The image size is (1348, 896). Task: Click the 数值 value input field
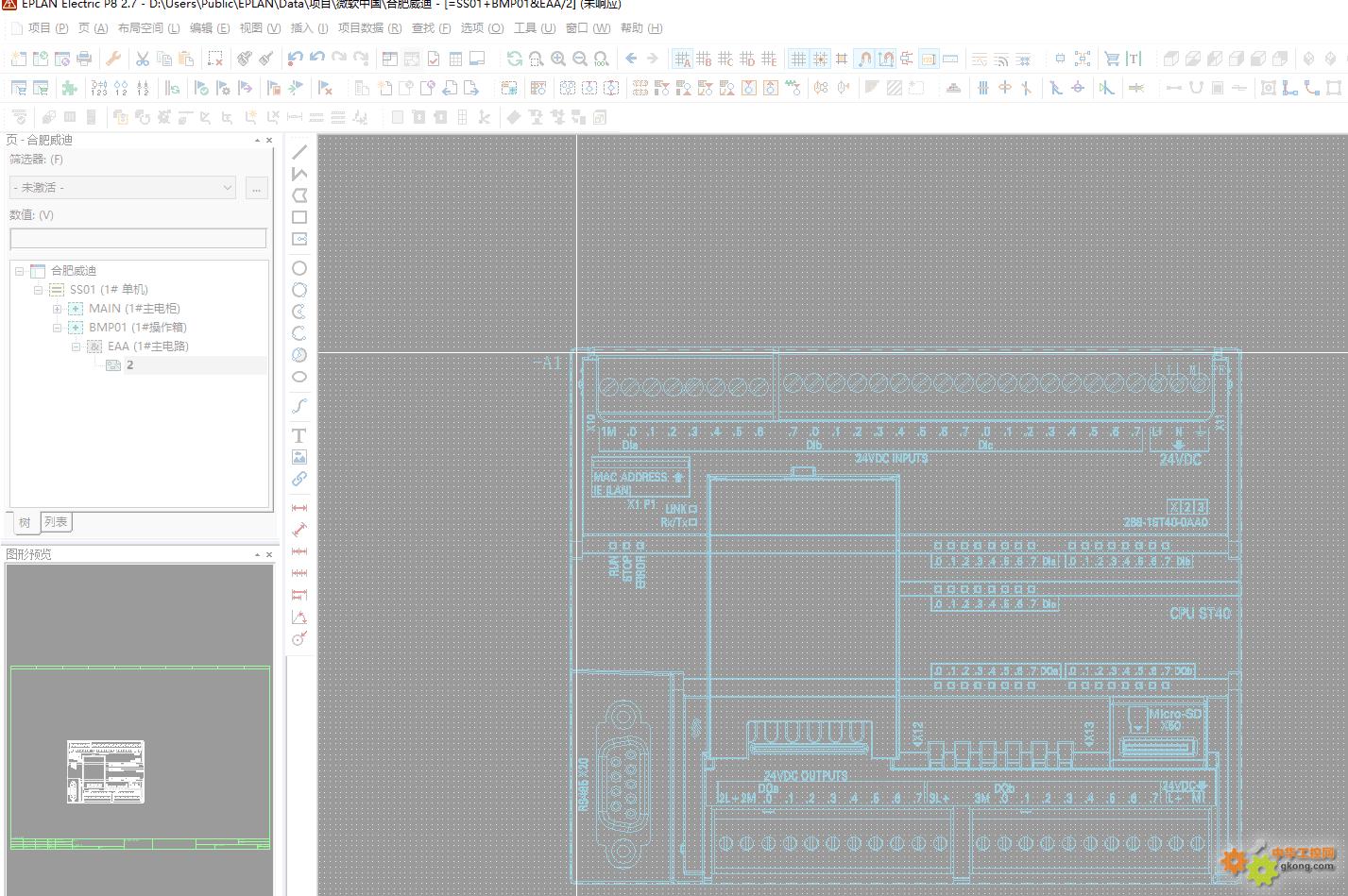[x=138, y=238]
